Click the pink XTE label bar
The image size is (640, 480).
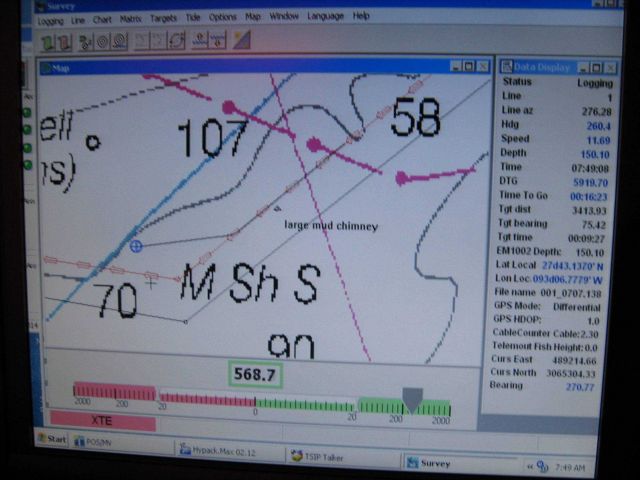[x=102, y=420]
